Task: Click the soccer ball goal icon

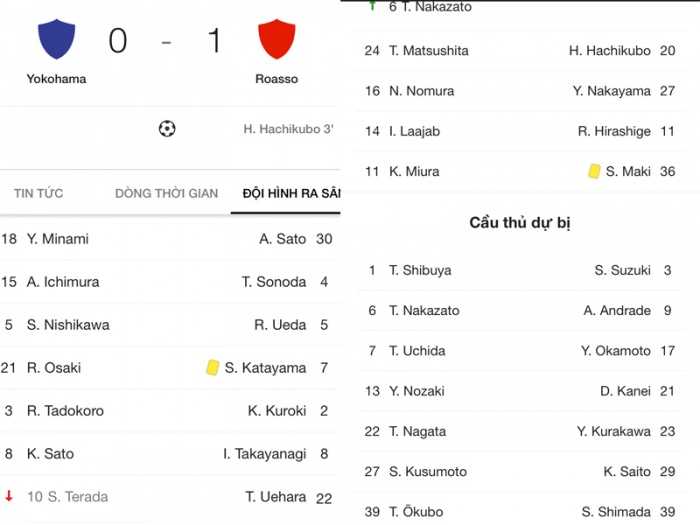Action: pos(167,129)
